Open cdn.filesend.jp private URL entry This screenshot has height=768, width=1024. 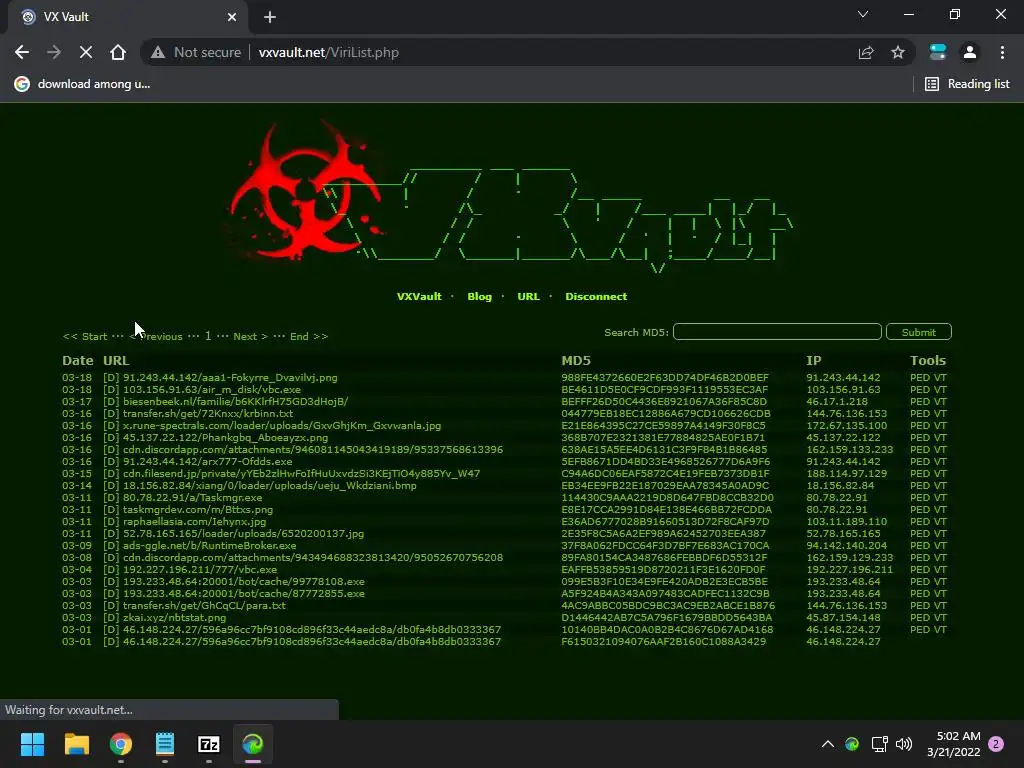301,473
